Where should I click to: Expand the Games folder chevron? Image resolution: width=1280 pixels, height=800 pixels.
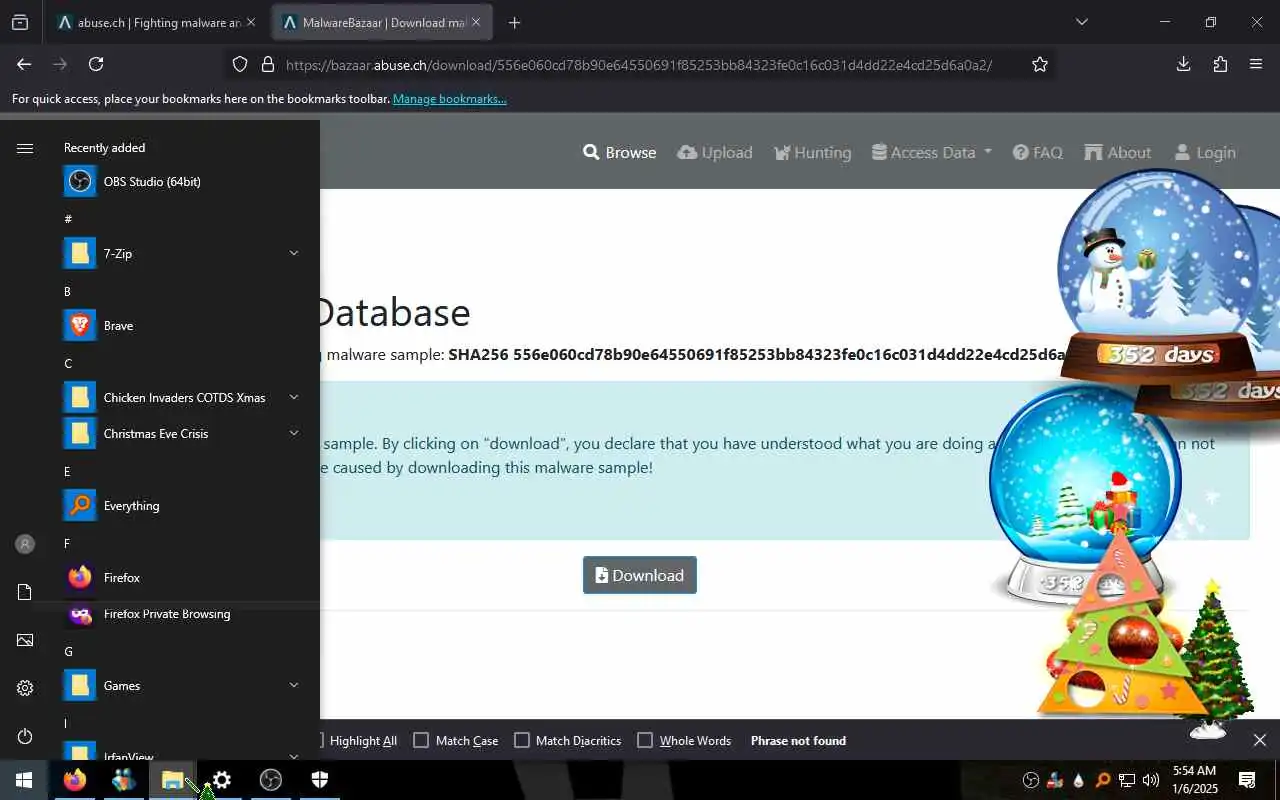click(x=294, y=686)
